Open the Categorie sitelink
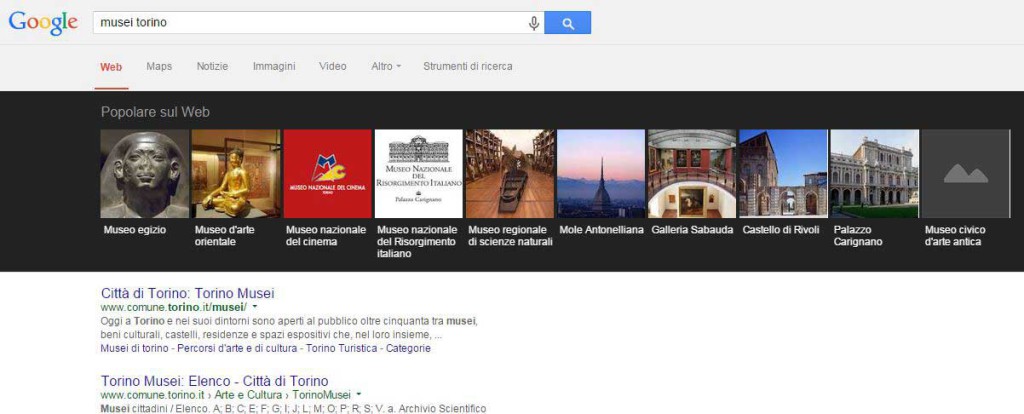This screenshot has height=414, width=1024. pyautogui.click(x=408, y=349)
